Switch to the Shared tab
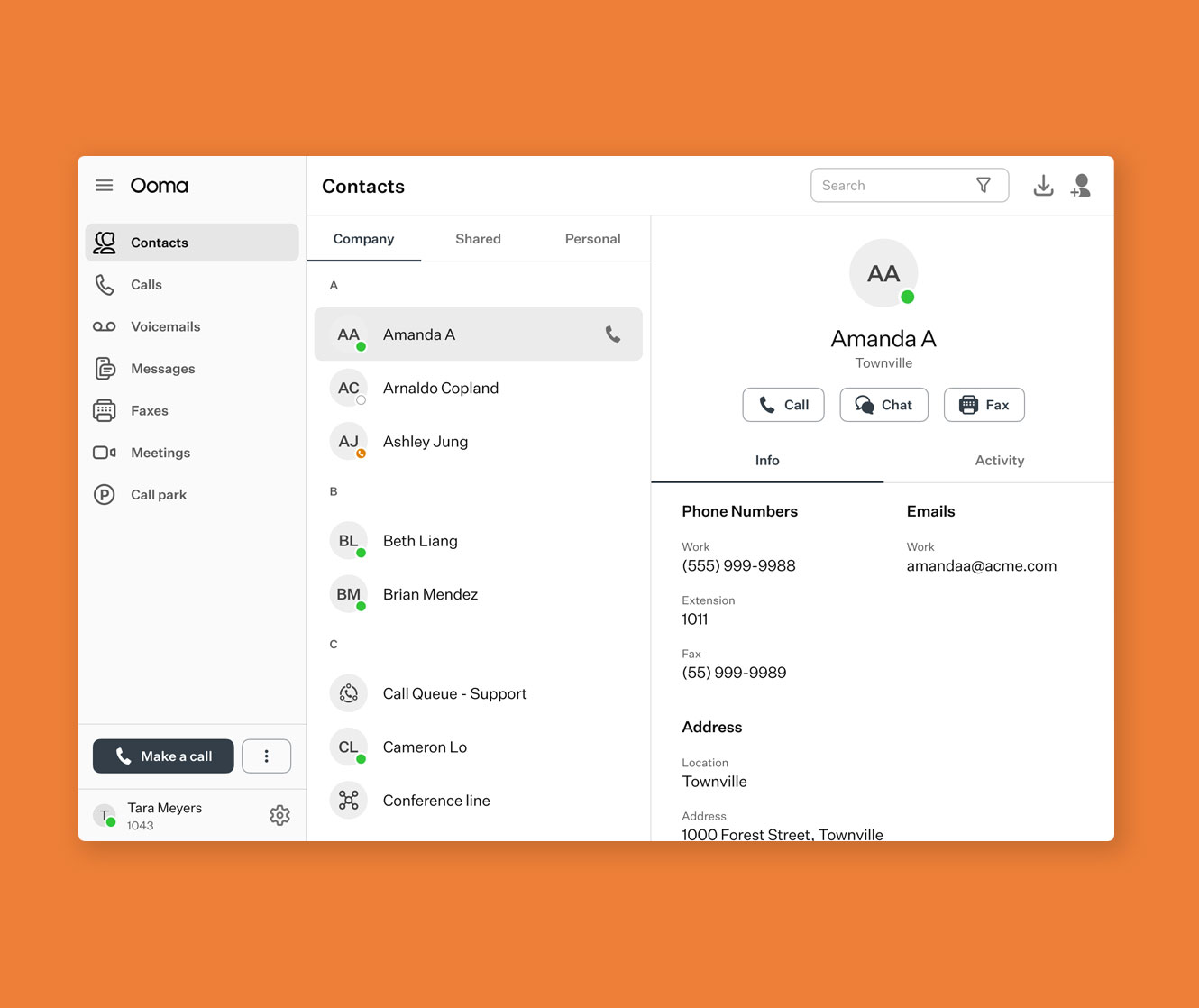Screen dimensions: 1199x1008 tap(478, 239)
